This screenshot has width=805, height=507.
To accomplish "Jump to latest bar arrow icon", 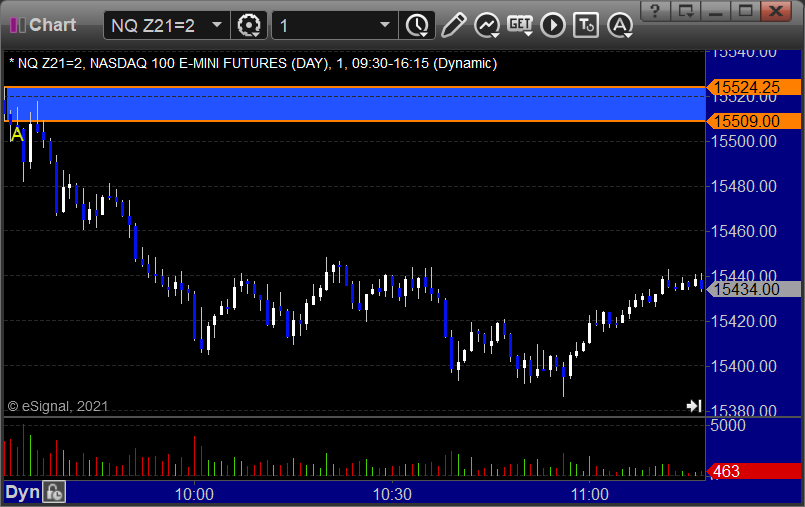I will pyautogui.click(x=694, y=406).
